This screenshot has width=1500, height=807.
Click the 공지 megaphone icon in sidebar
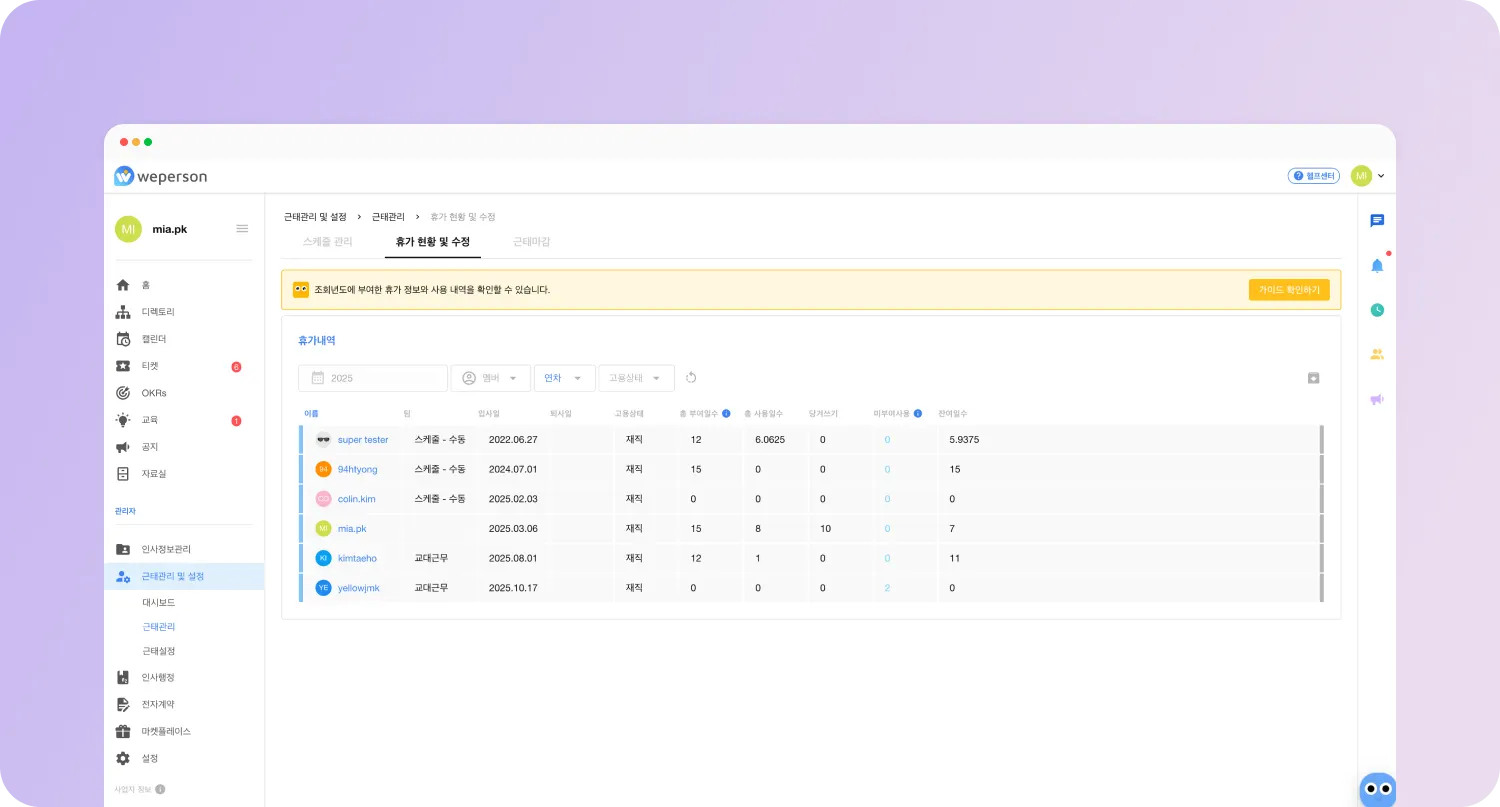tap(123, 447)
